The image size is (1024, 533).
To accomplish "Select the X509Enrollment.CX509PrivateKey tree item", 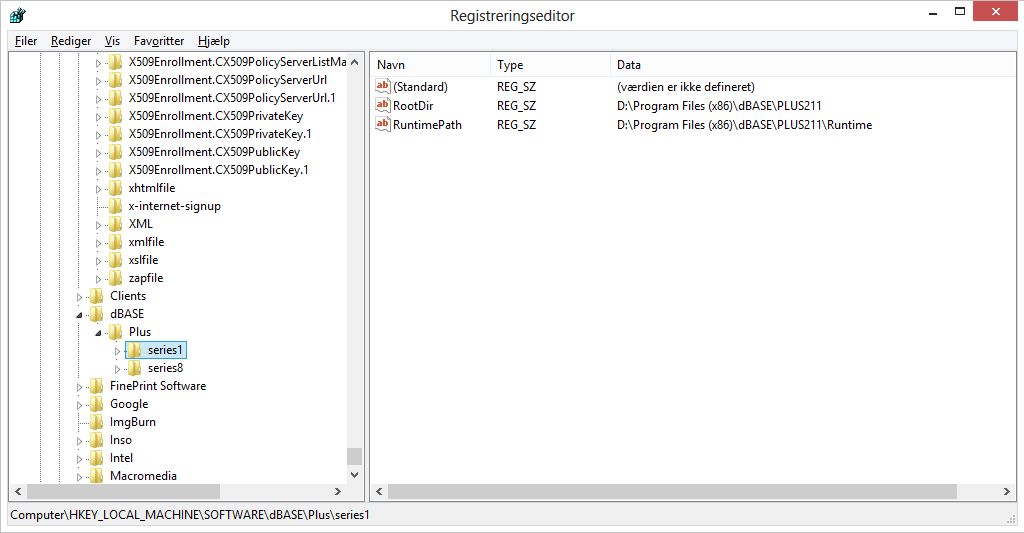I will click(x=216, y=116).
